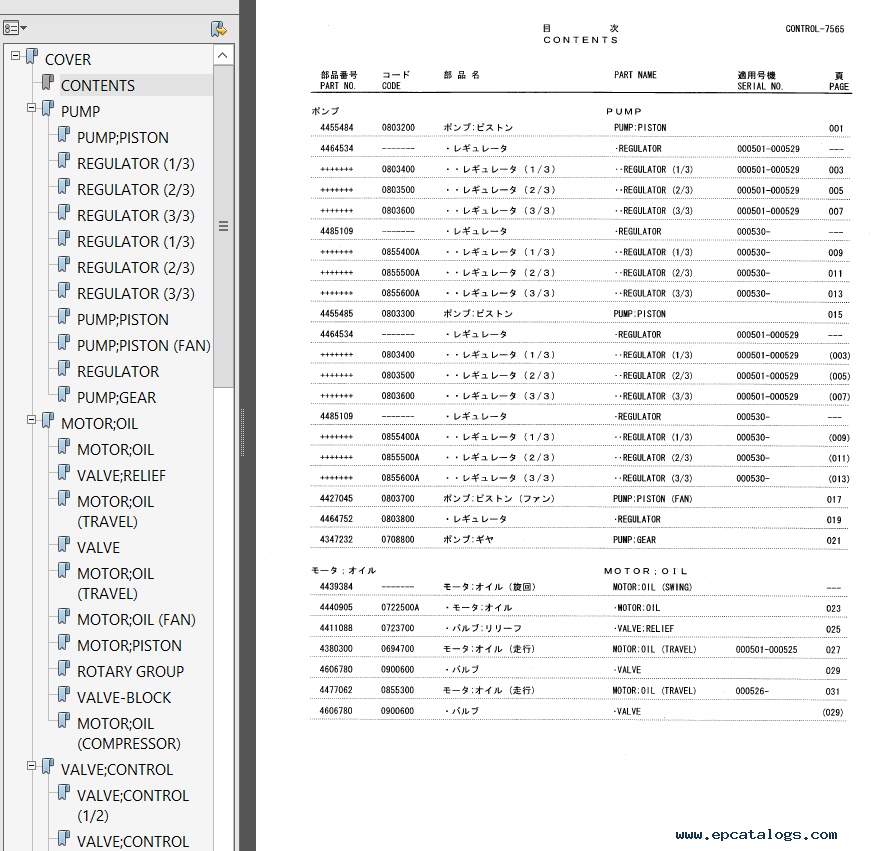Click the bookmarks scrollbar up arrow
888x851 pixels.
(223, 55)
